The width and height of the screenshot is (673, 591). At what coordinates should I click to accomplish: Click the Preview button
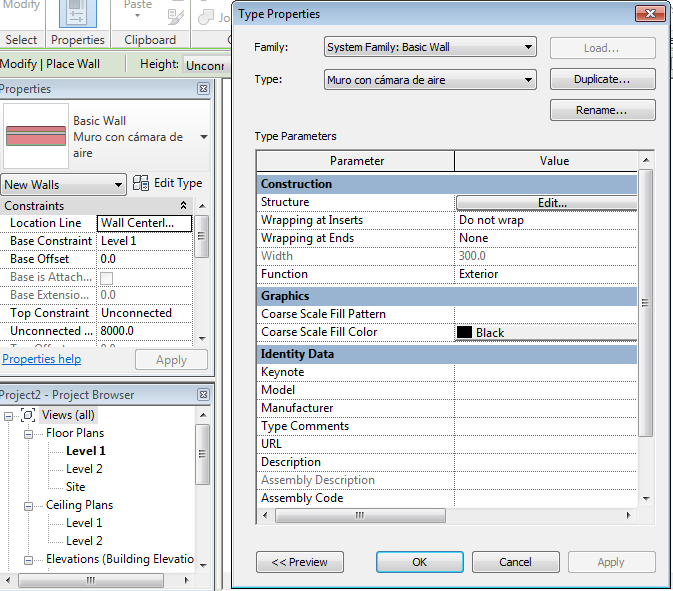[x=300, y=562]
